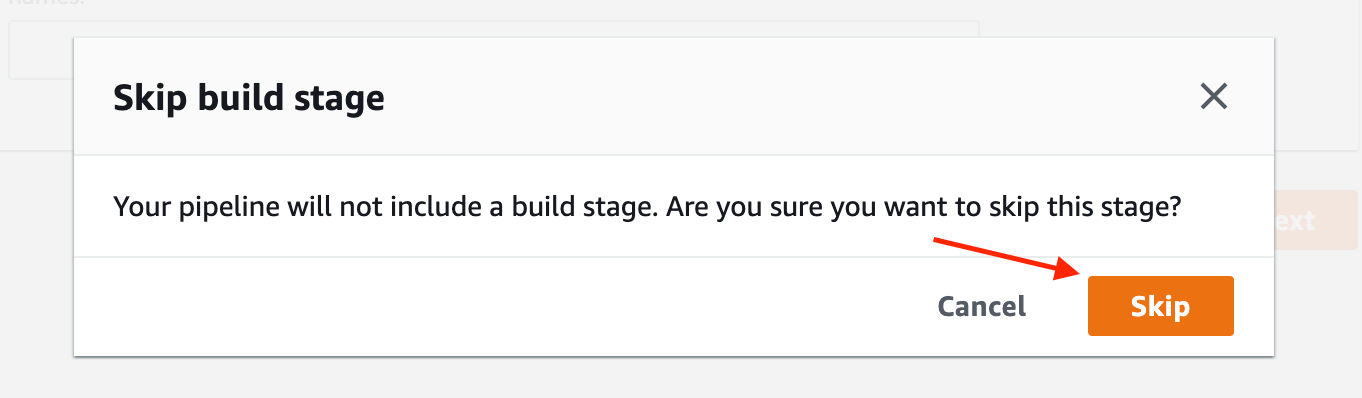Click the gray backdrop below the dialog
This screenshot has height=398, width=1362.
[x=680, y=378]
